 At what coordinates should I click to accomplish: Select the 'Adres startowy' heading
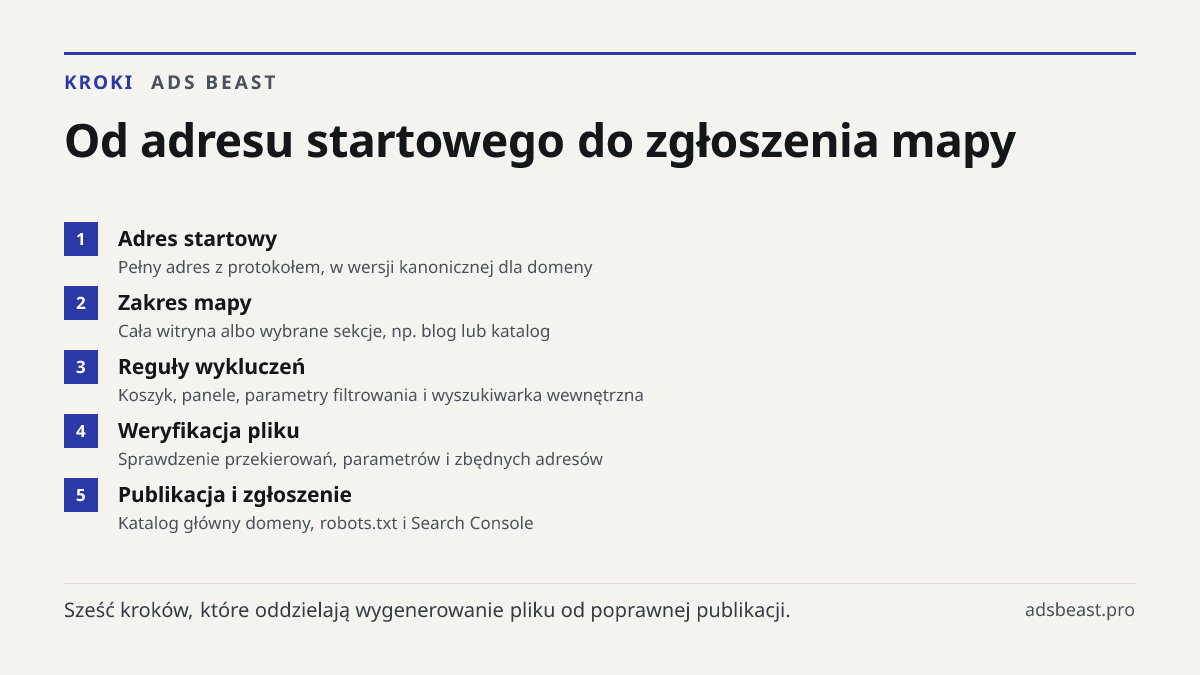(198, 239)
